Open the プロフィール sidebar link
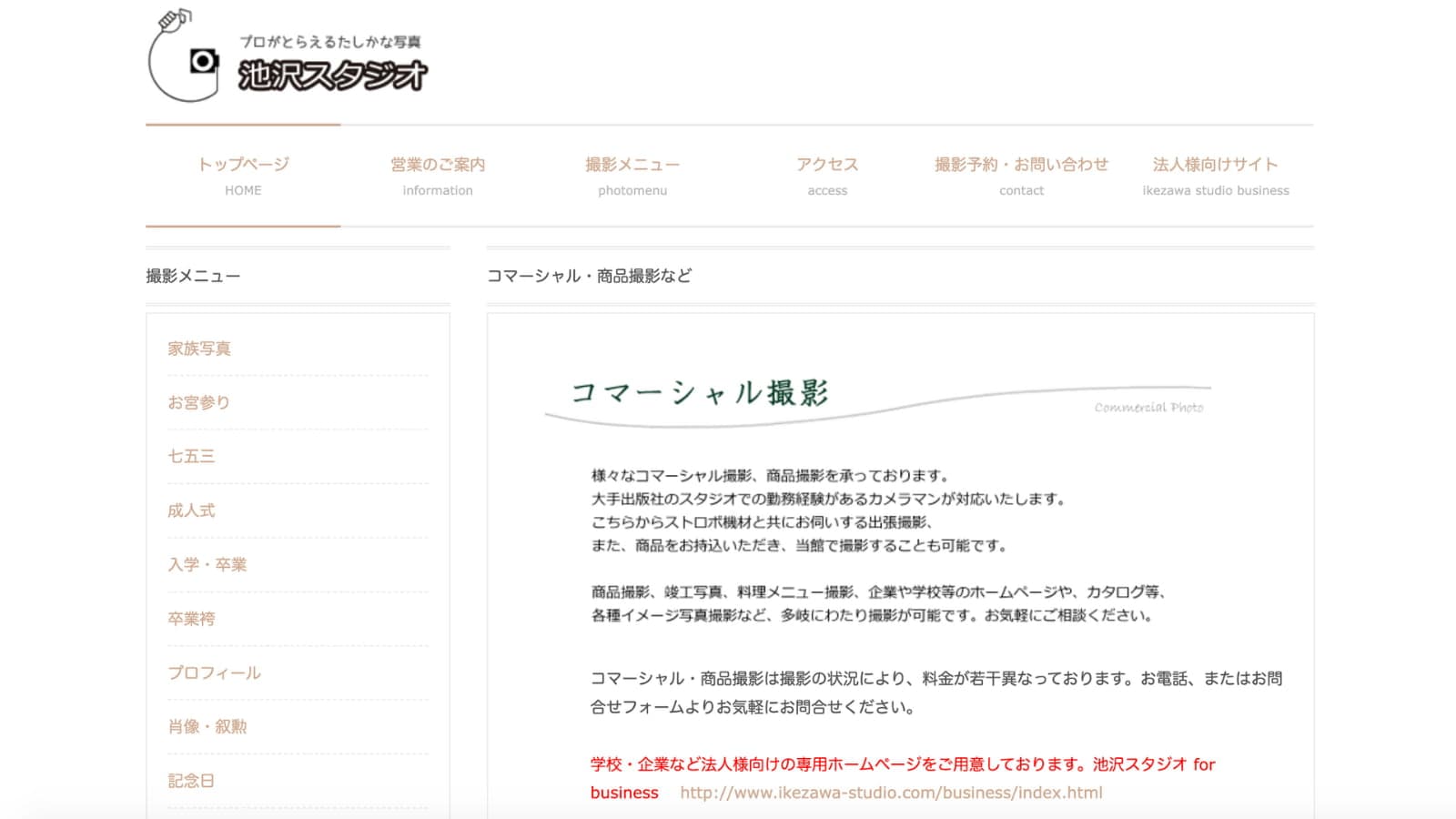Image resolution: width=1456 pixels, height=819 pixels. (x=214, y=672)
